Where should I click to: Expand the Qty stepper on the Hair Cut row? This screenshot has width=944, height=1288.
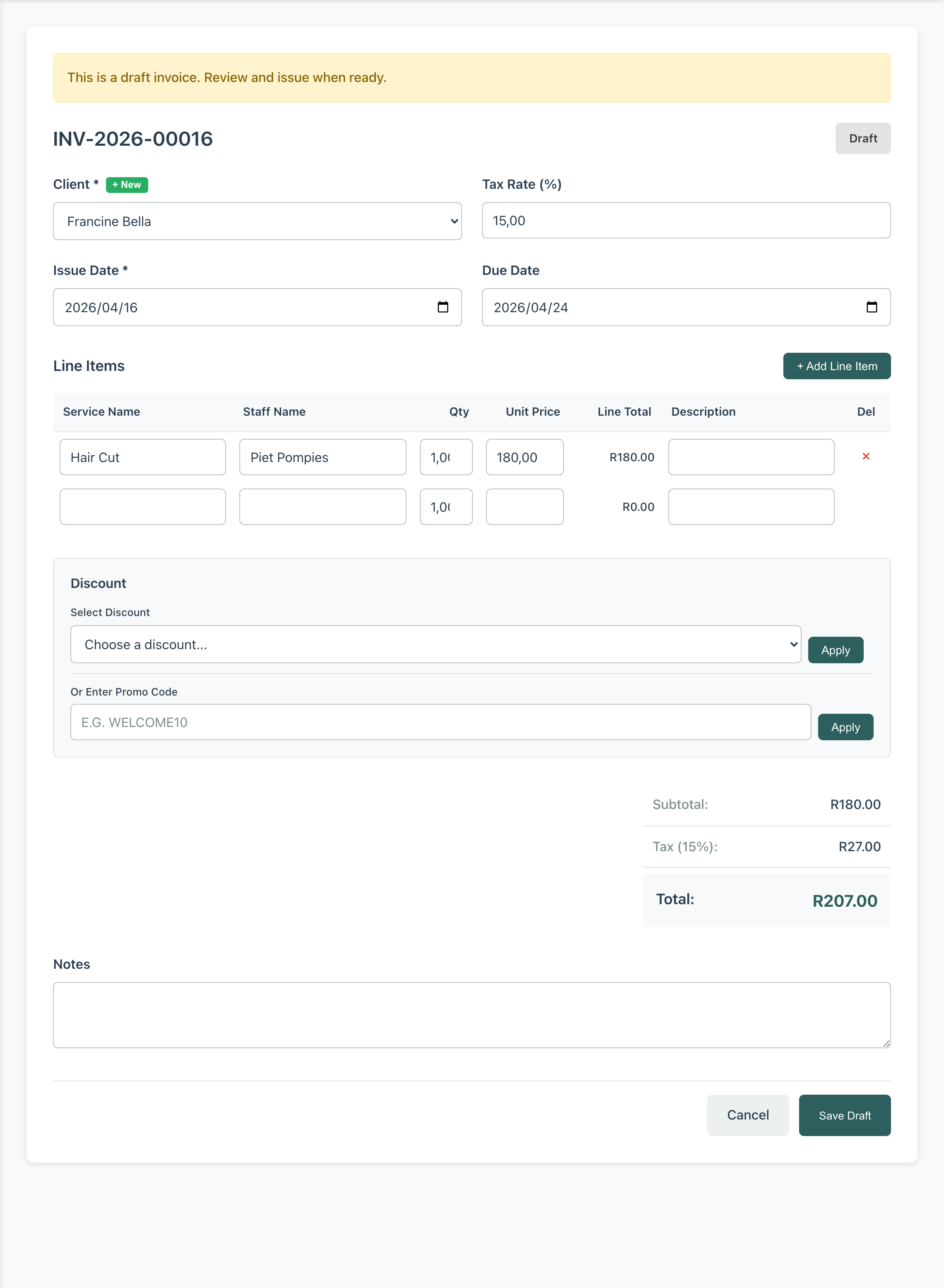462,457
